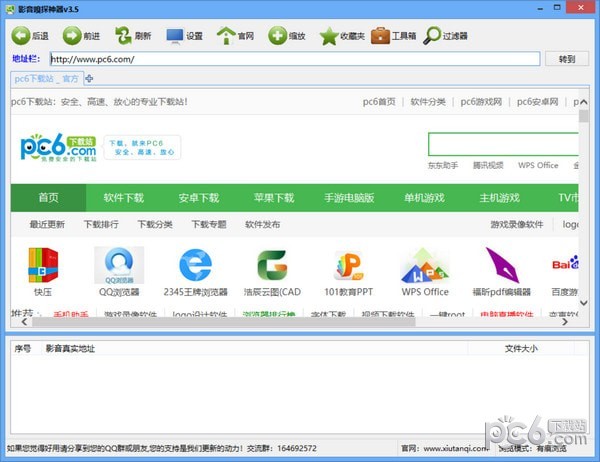The image size is (600, 462).
Task: Click the horizontal scrollbar left arrow
Action: (x=24, y=322)
